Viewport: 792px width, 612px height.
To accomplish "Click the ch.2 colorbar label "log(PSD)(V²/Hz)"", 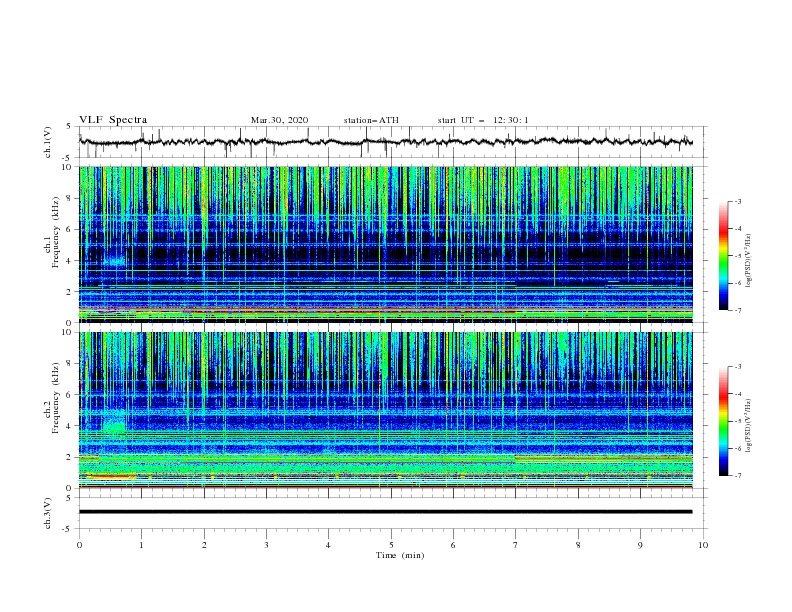I will click(x=749, y=426).
